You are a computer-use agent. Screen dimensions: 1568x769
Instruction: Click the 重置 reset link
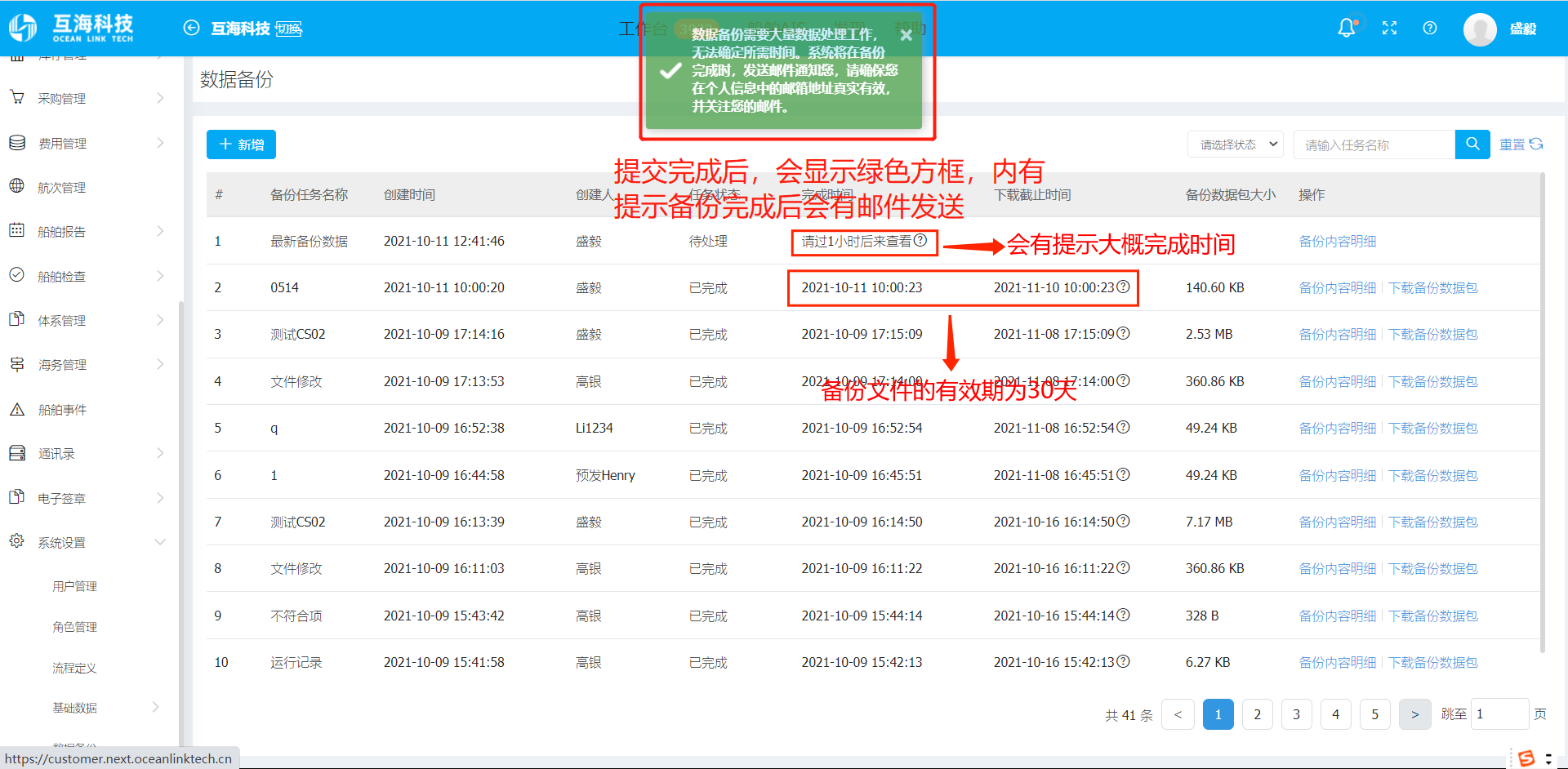[1521, 144]
